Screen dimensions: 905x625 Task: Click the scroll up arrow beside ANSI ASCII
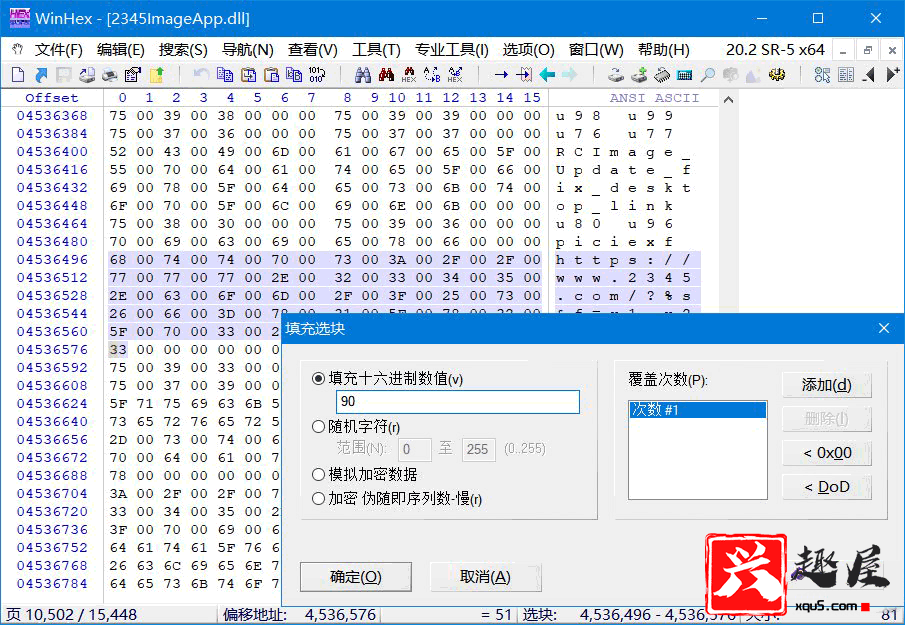point(728,100)
